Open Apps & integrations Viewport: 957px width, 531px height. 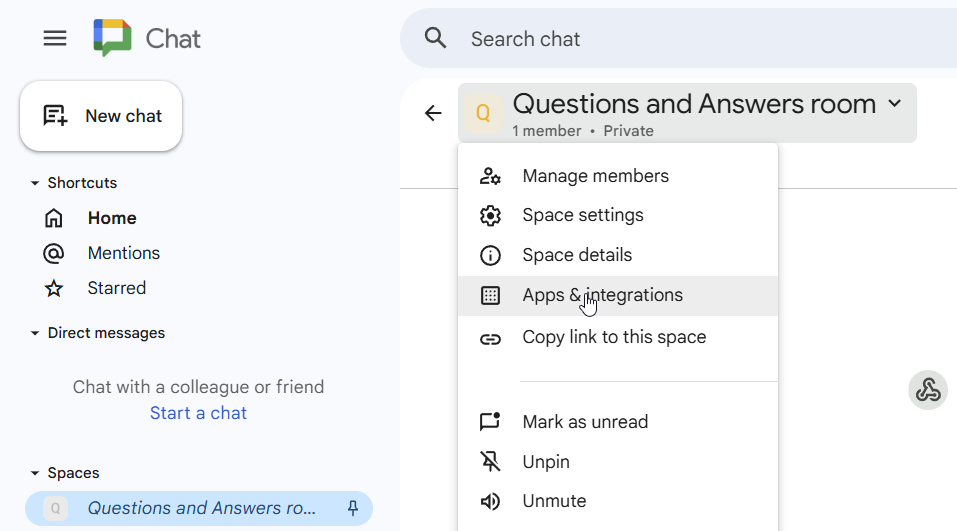[x=618, y=295]
